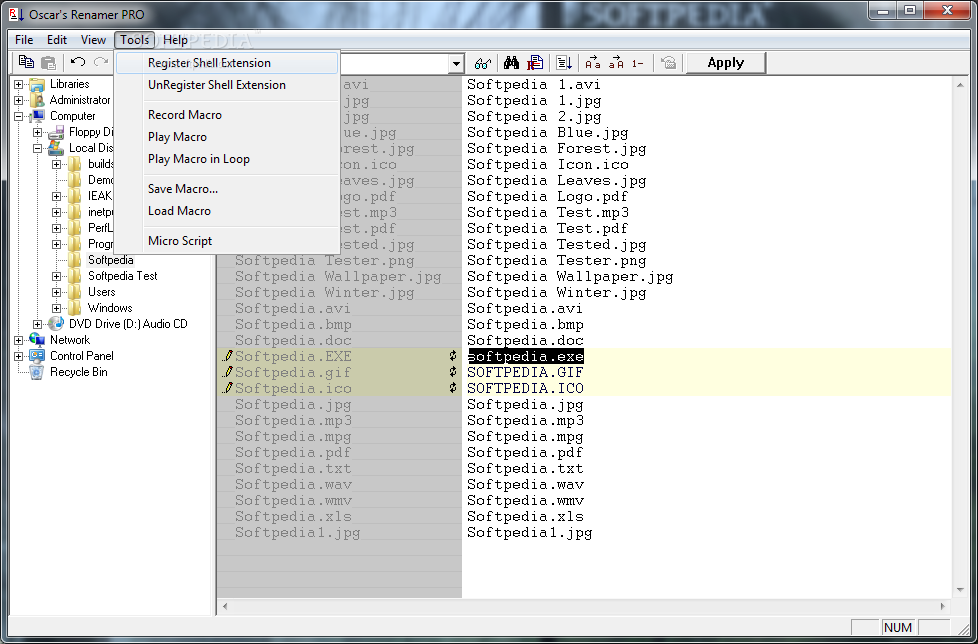Open the File menu
The image size is (978, 644).
click(24, 40)
